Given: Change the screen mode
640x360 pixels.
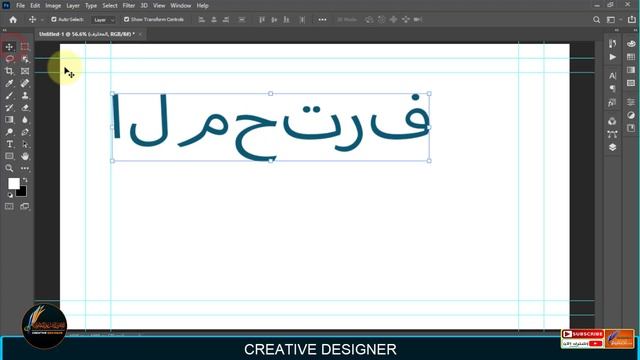Looking at the screenshot, I should (x=25, y=207).
